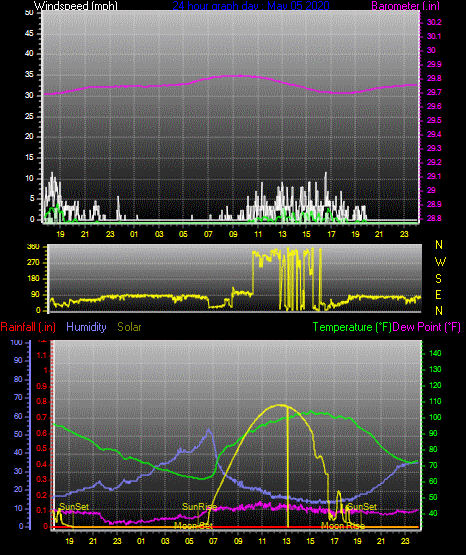The width and height of the screenshot is (466, 555).
Task: Click the "360" wind direction axis value
Action: click(33, 247)
